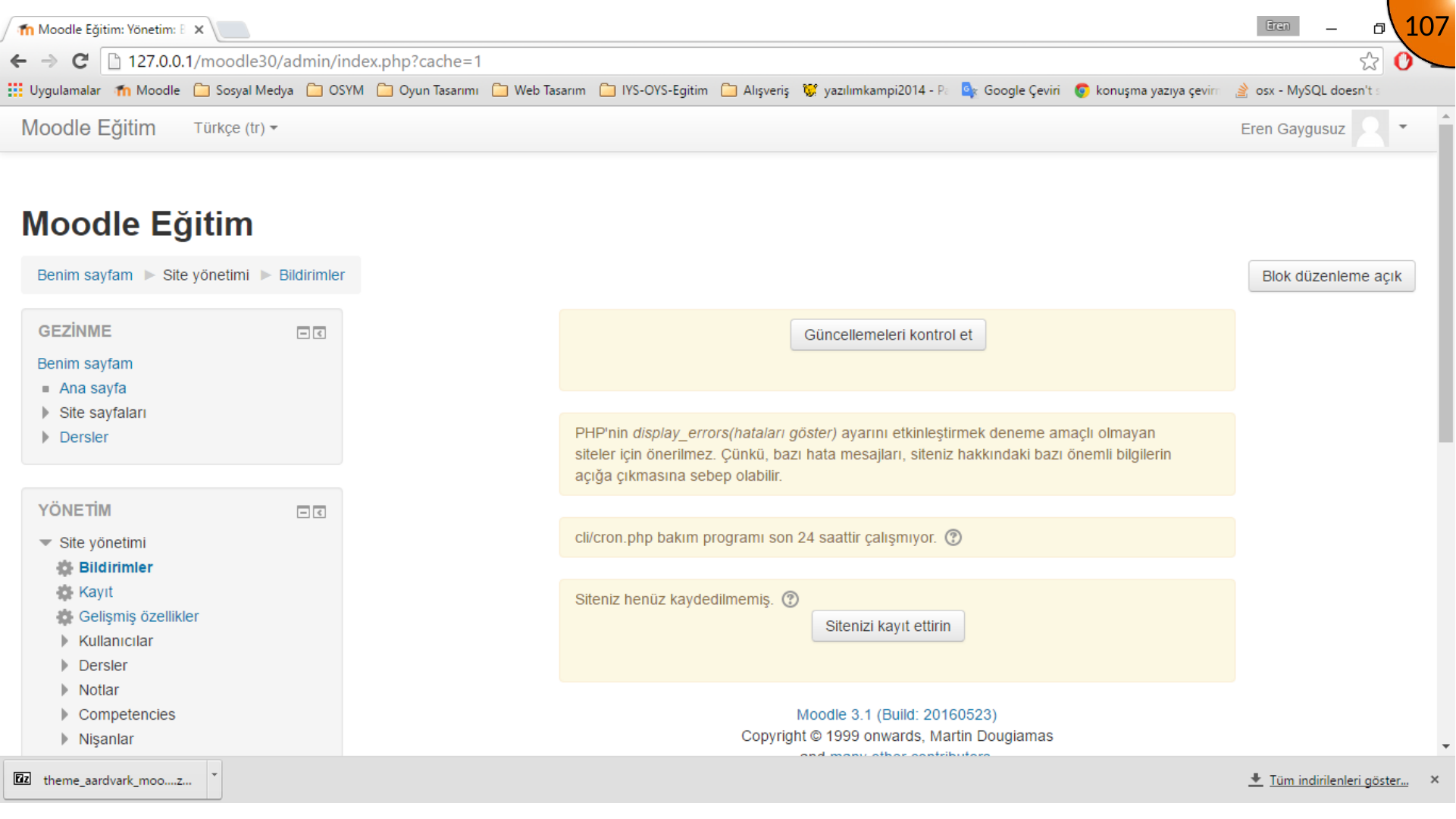Image resolution: width=1456 pixels, height=819 pixels.
Task: Open the Sosyal Medya bookmark folder
Action: [244, 90]
